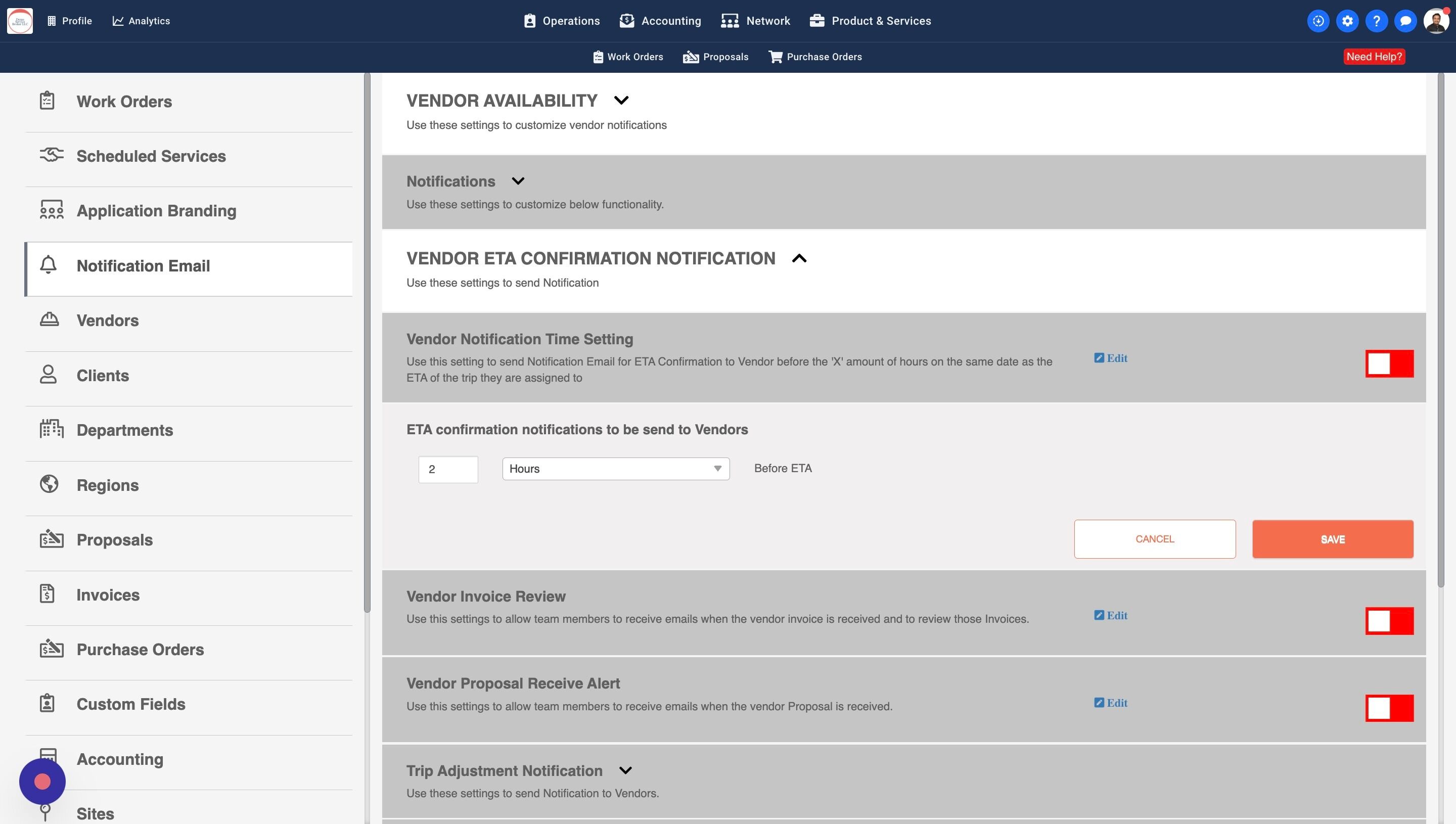Click the Clients person icon in sidebar
The width and height of the screenshot is (1456, 824).
pos(49,375)
